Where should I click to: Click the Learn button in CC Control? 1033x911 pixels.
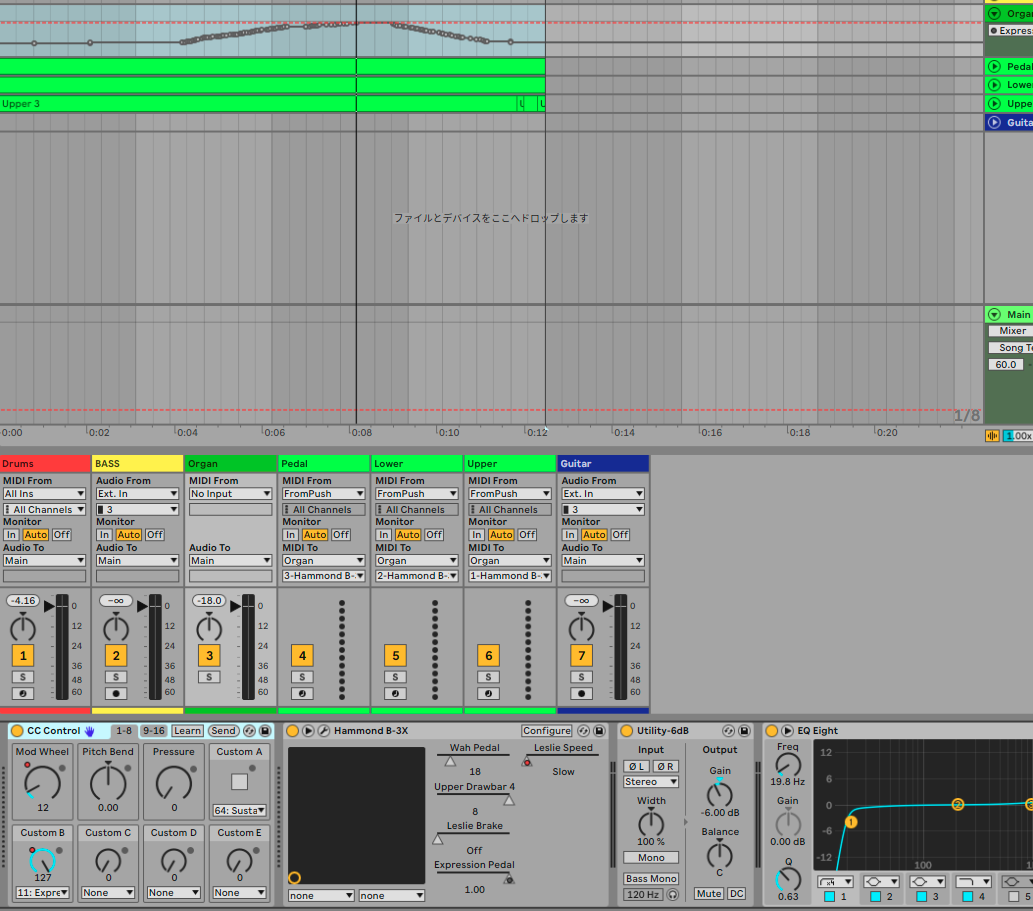point(187,731)
